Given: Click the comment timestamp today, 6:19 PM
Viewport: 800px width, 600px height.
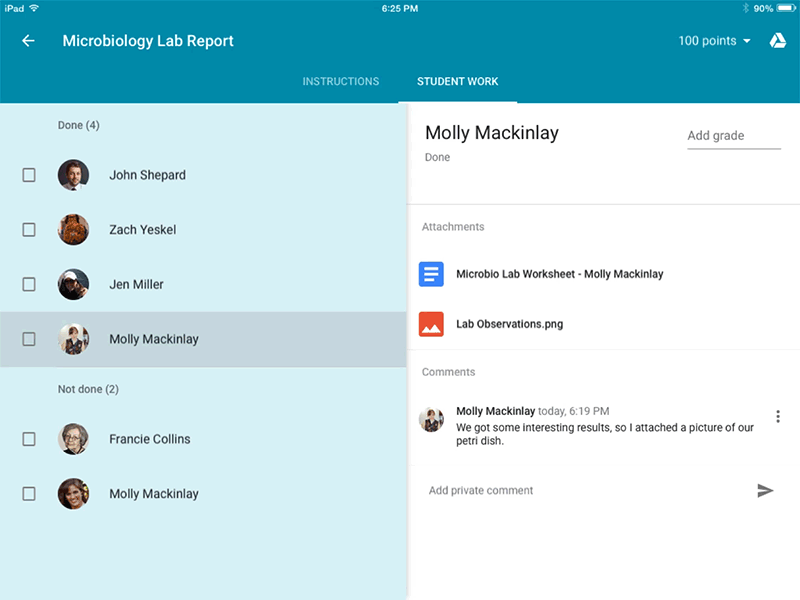Looking at the screenshot, I should [573, 411].
